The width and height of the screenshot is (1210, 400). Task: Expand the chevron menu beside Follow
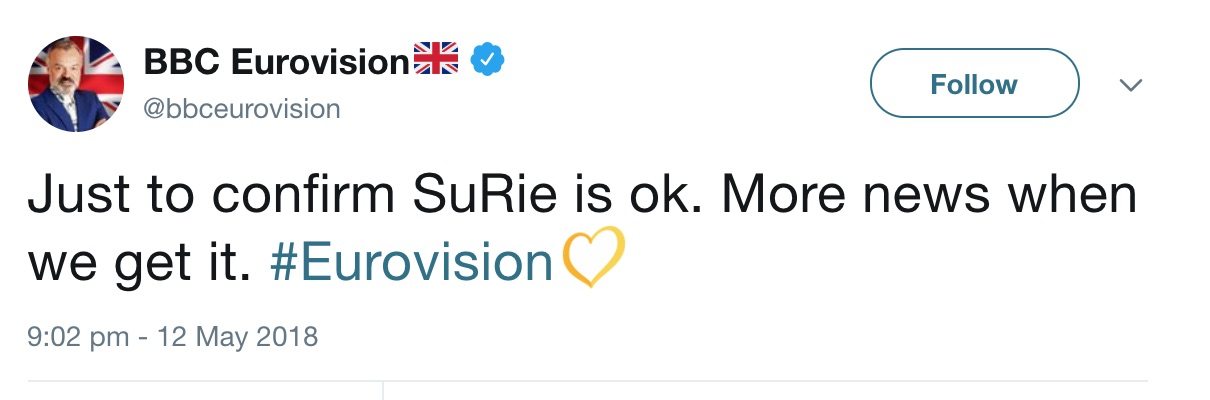pos(1130,86)
